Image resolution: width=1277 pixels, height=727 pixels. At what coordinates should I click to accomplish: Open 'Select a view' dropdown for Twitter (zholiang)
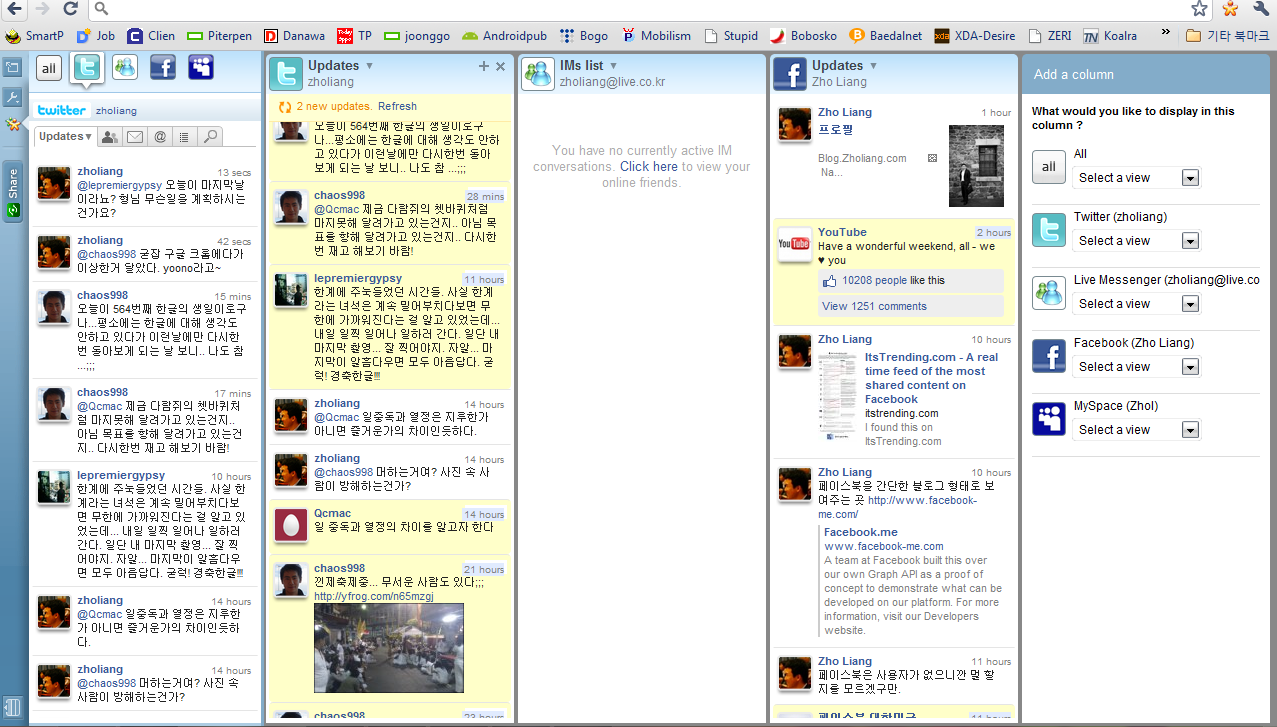[x=1136, y=241]
